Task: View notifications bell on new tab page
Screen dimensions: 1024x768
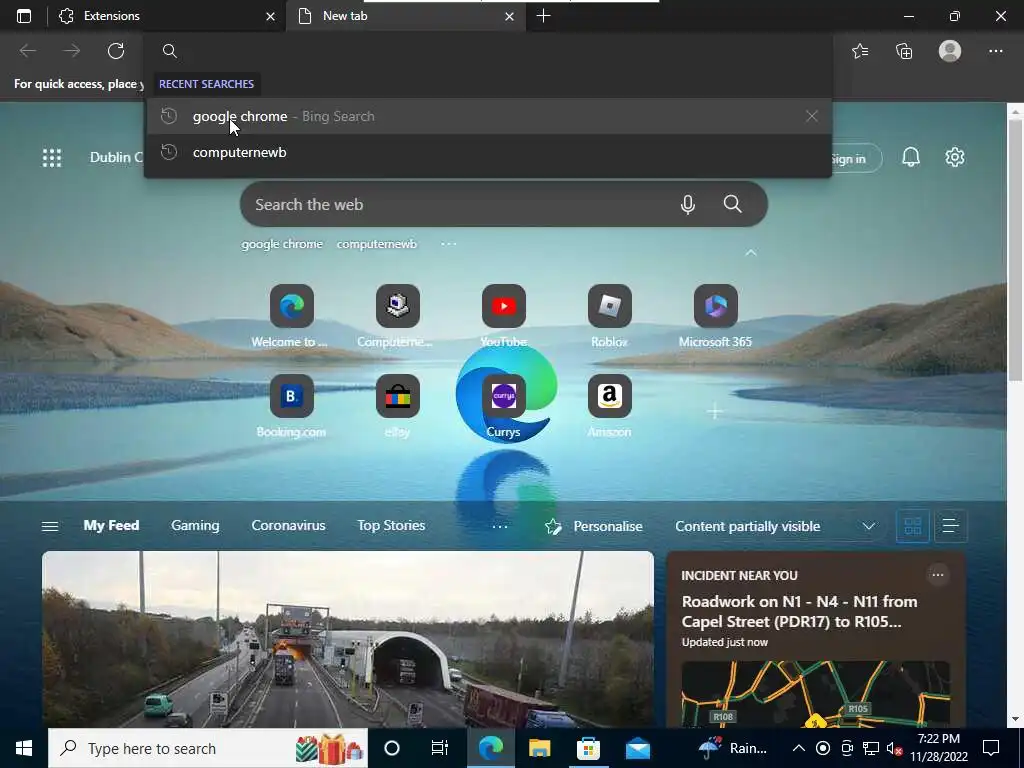Action: (x=911, y=157)
